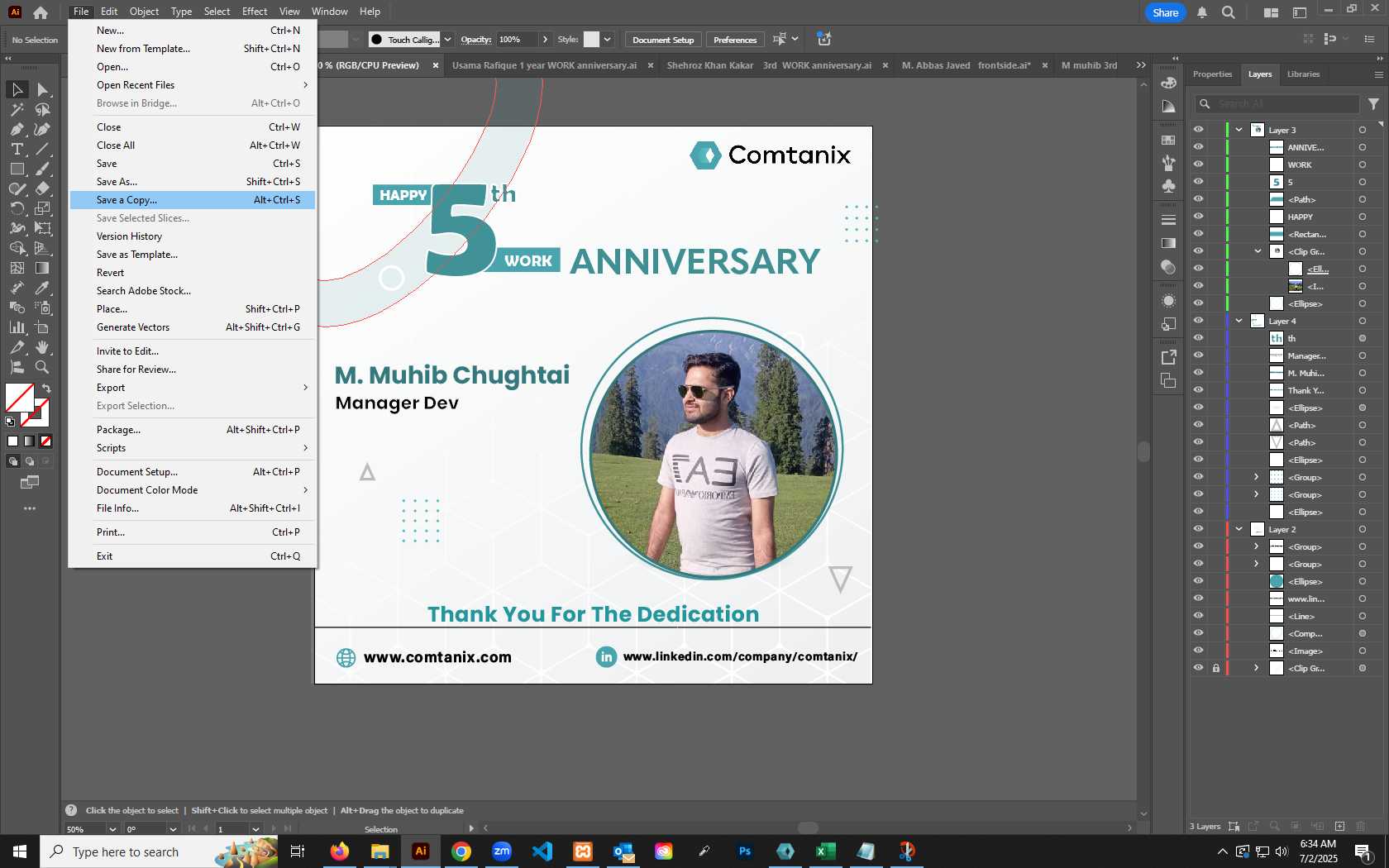Viewport: 1389px width, 868px height.
Task: Open Google Chrome from the taskbar
Action: (x=461, y=851)
